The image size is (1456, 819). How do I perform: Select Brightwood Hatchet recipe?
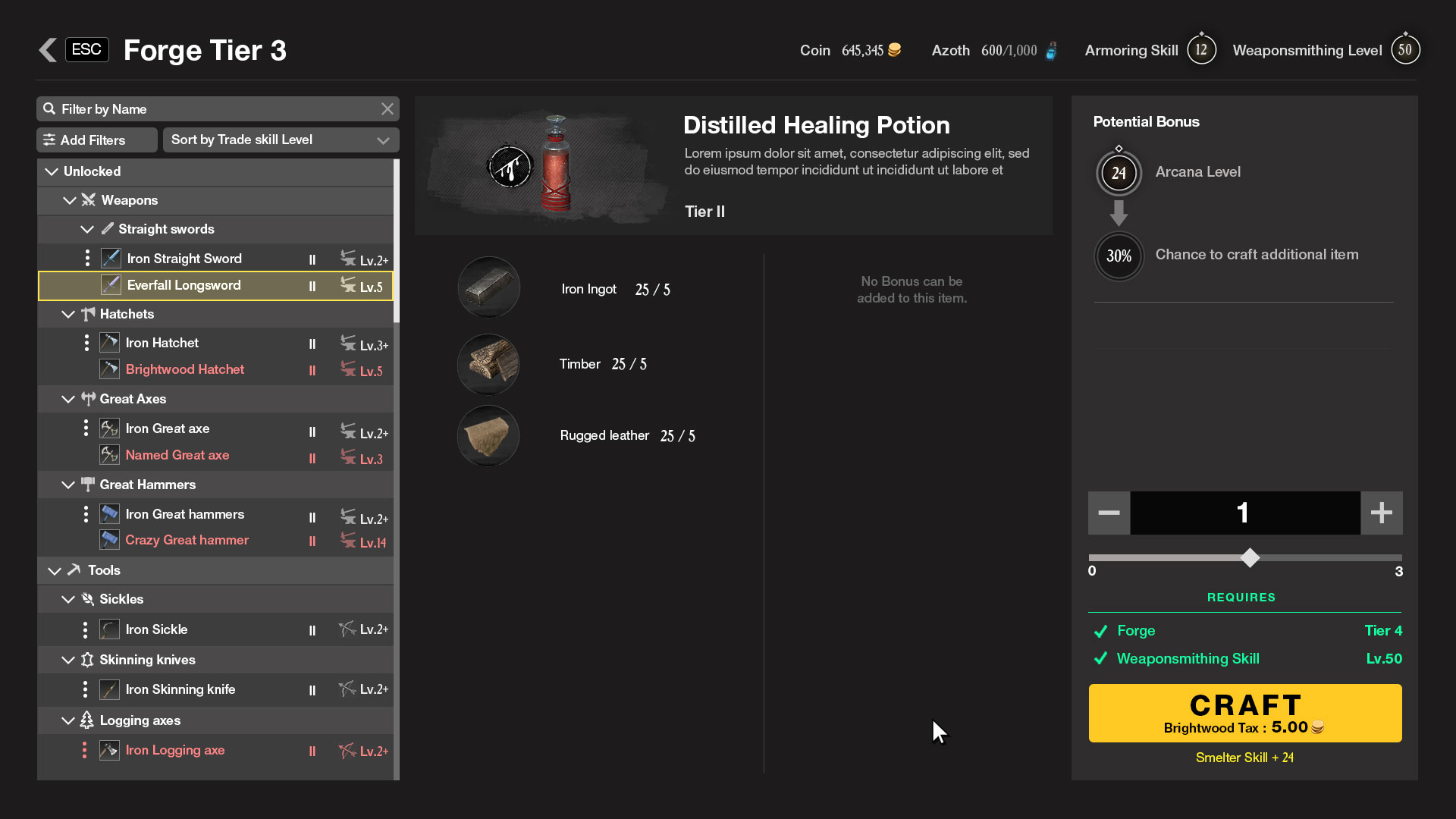(x=185, y=370)
